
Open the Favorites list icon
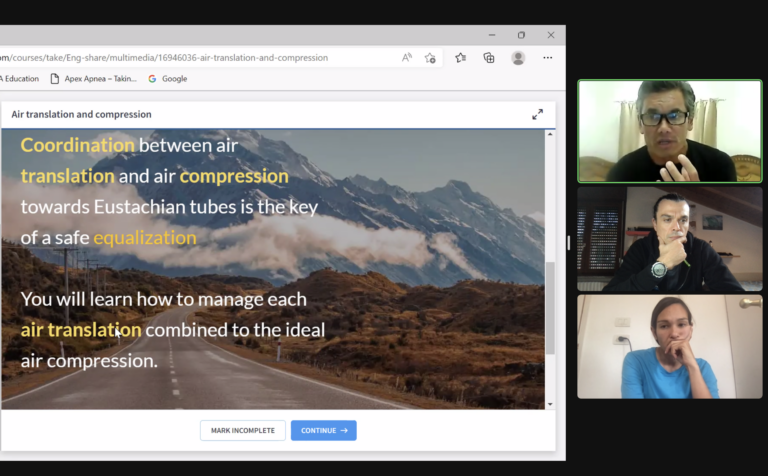pyautogui.click(x=460, y=58)
